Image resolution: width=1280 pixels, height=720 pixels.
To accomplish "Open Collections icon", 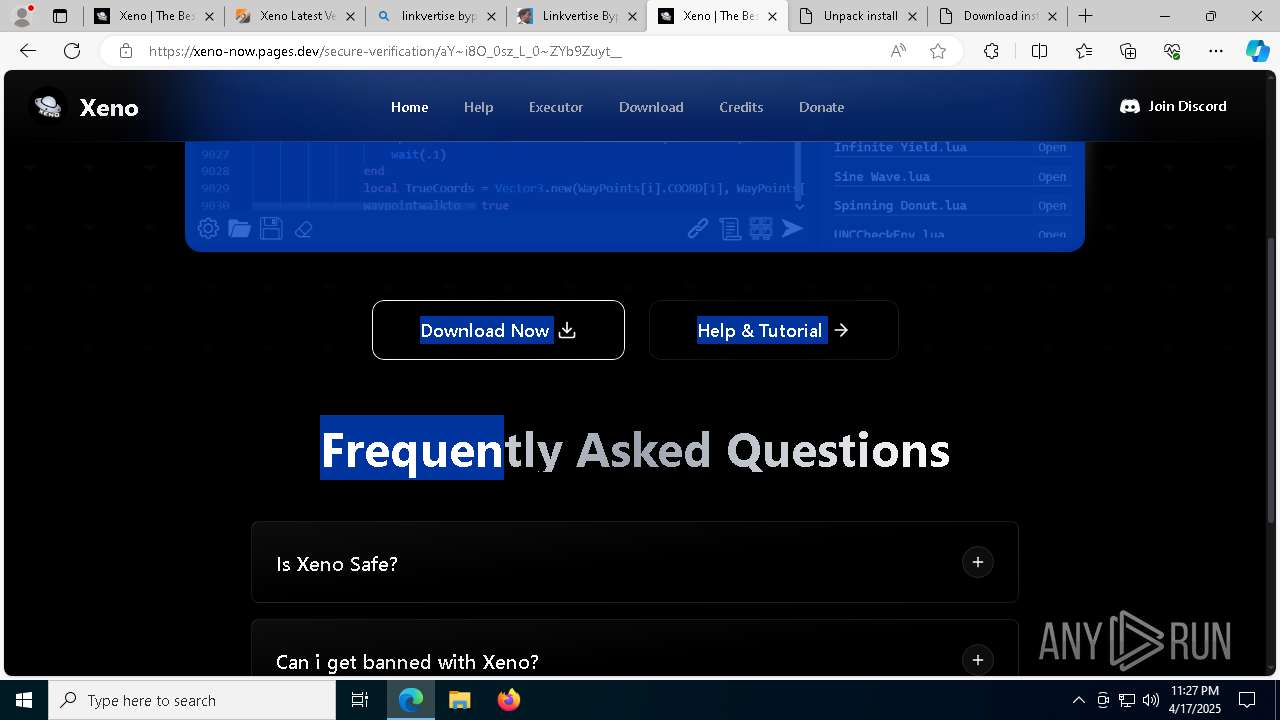I will click(1128, 51).
